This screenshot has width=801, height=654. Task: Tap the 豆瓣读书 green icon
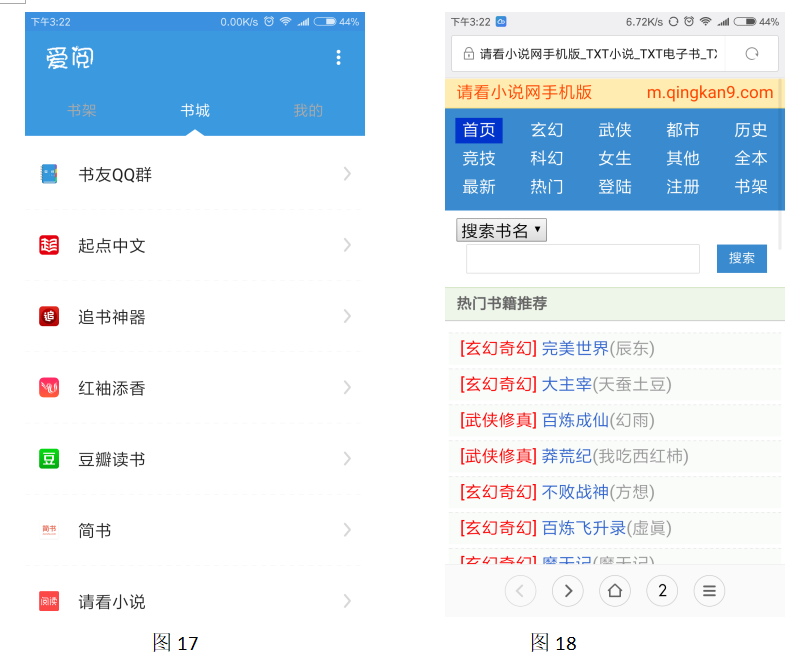click(49, 458)
